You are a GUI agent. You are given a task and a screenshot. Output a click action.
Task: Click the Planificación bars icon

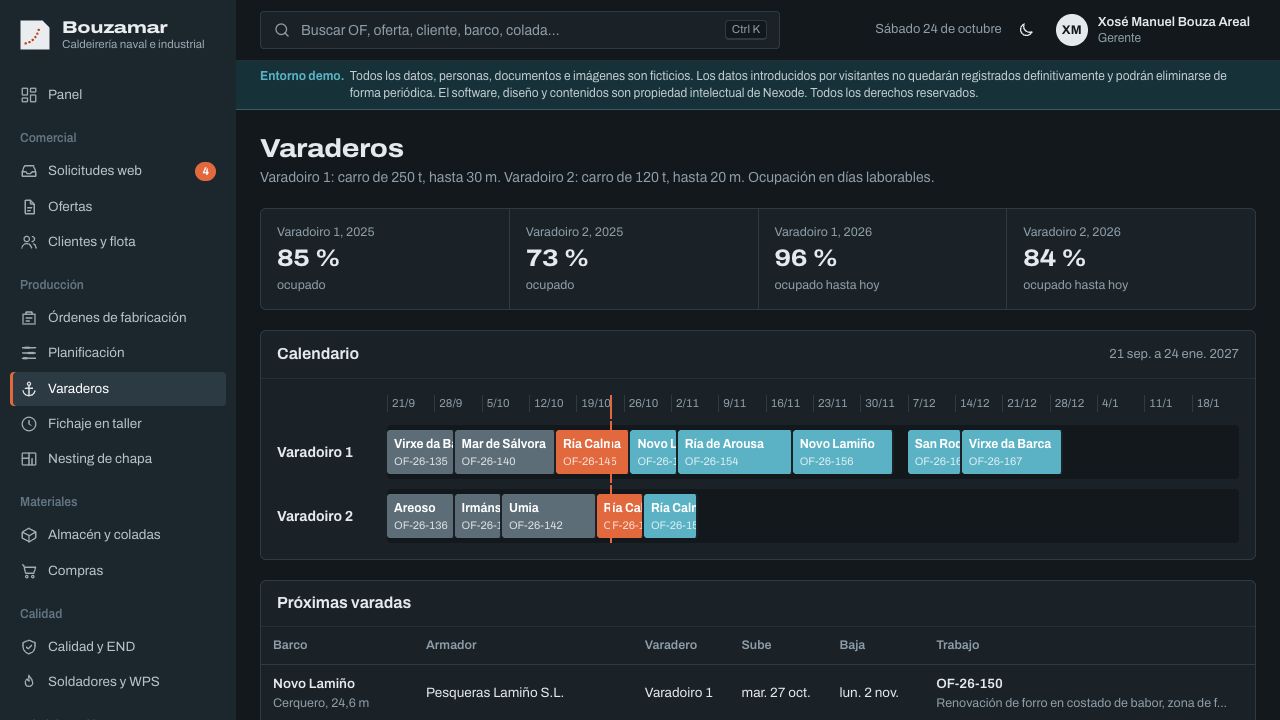(29, 353)
